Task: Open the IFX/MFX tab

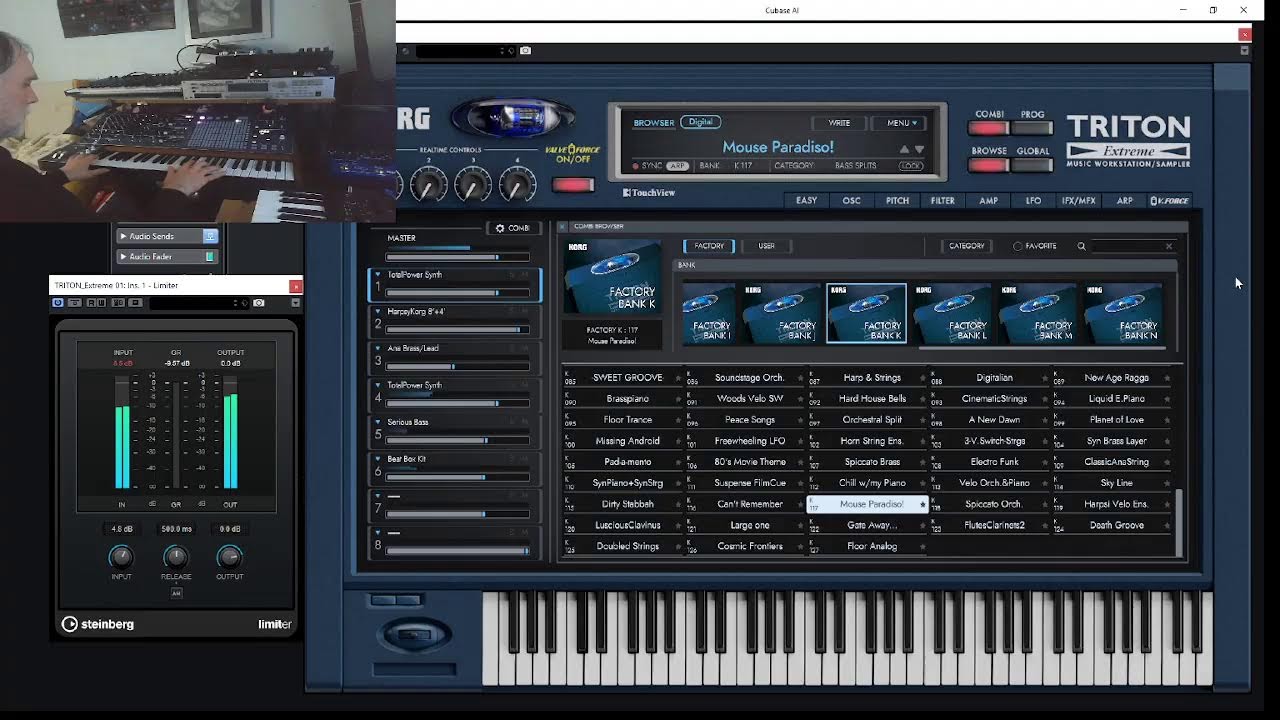Action: click(x=1078, y=201)
